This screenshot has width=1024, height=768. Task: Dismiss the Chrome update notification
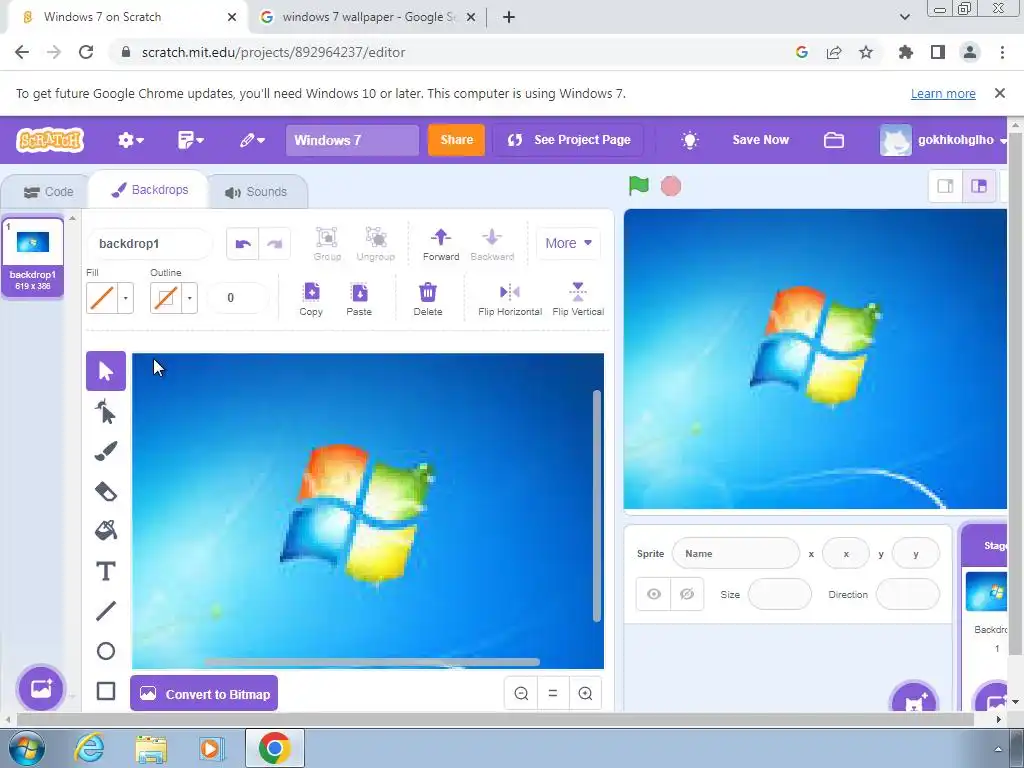(1000, 93)
